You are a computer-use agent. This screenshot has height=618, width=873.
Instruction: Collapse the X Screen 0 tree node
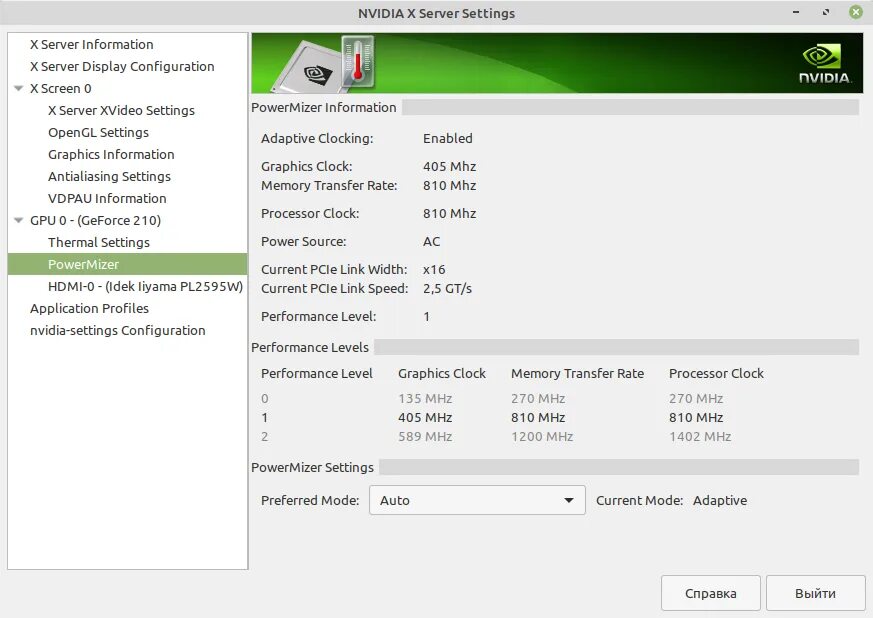(18, 89)
